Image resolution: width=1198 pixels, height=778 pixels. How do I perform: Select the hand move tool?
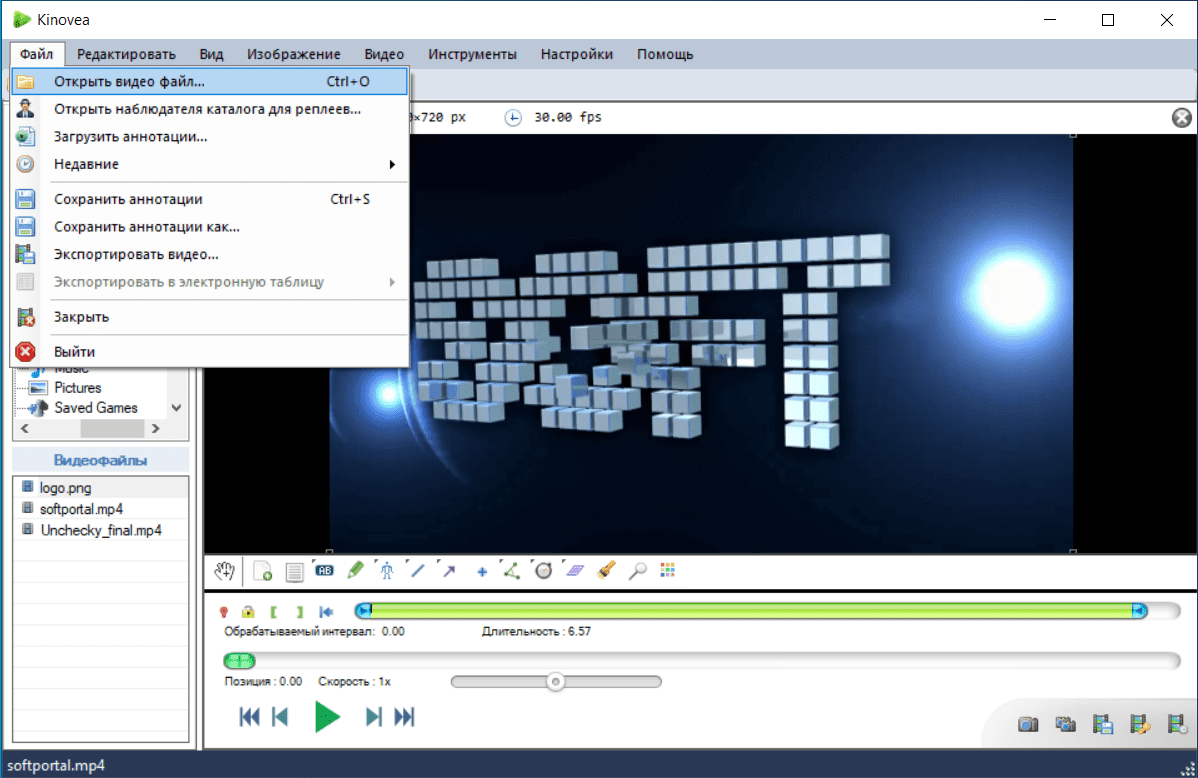click(225, 571)
